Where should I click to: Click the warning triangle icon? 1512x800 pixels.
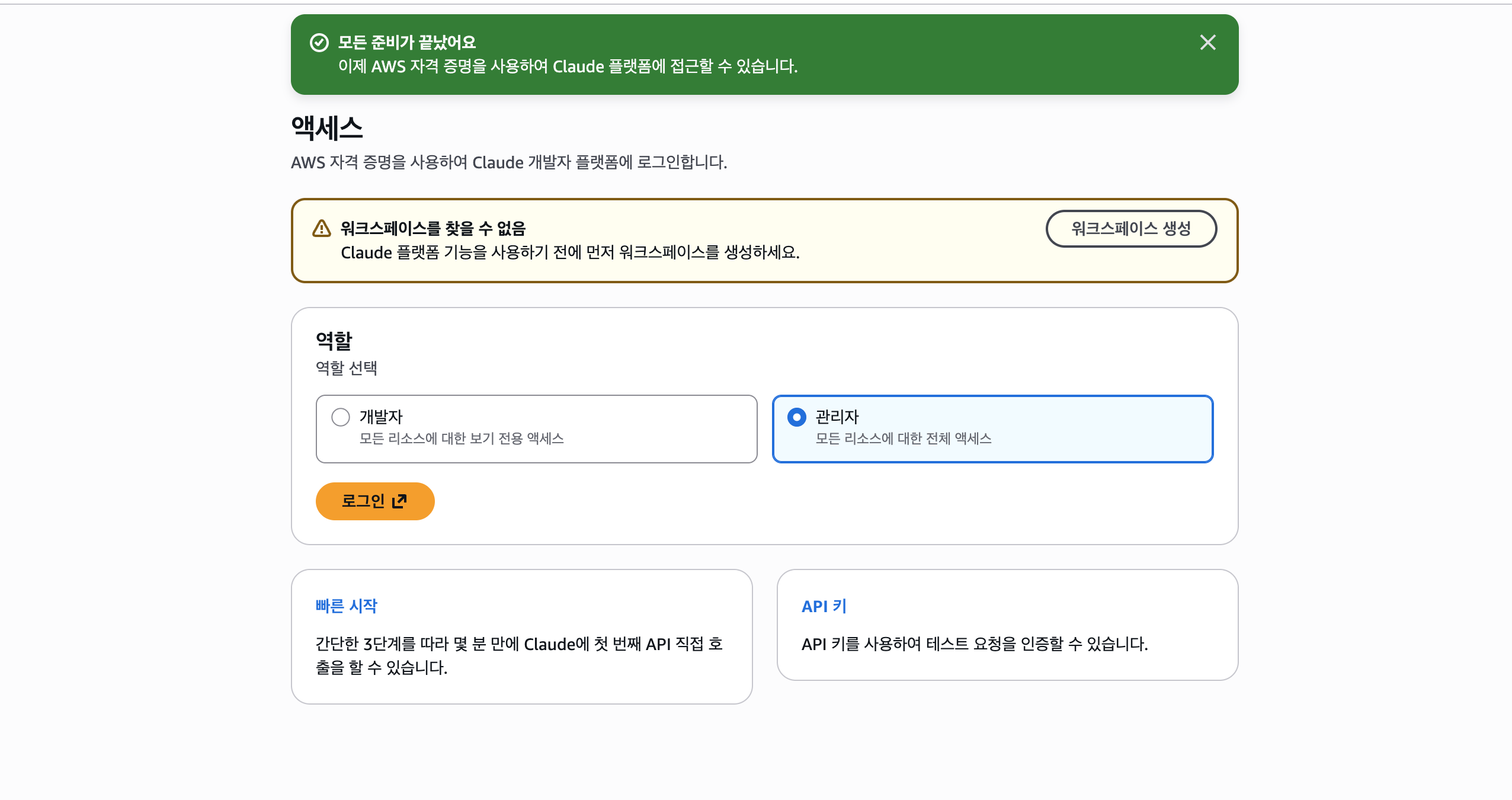coord(322,228)
